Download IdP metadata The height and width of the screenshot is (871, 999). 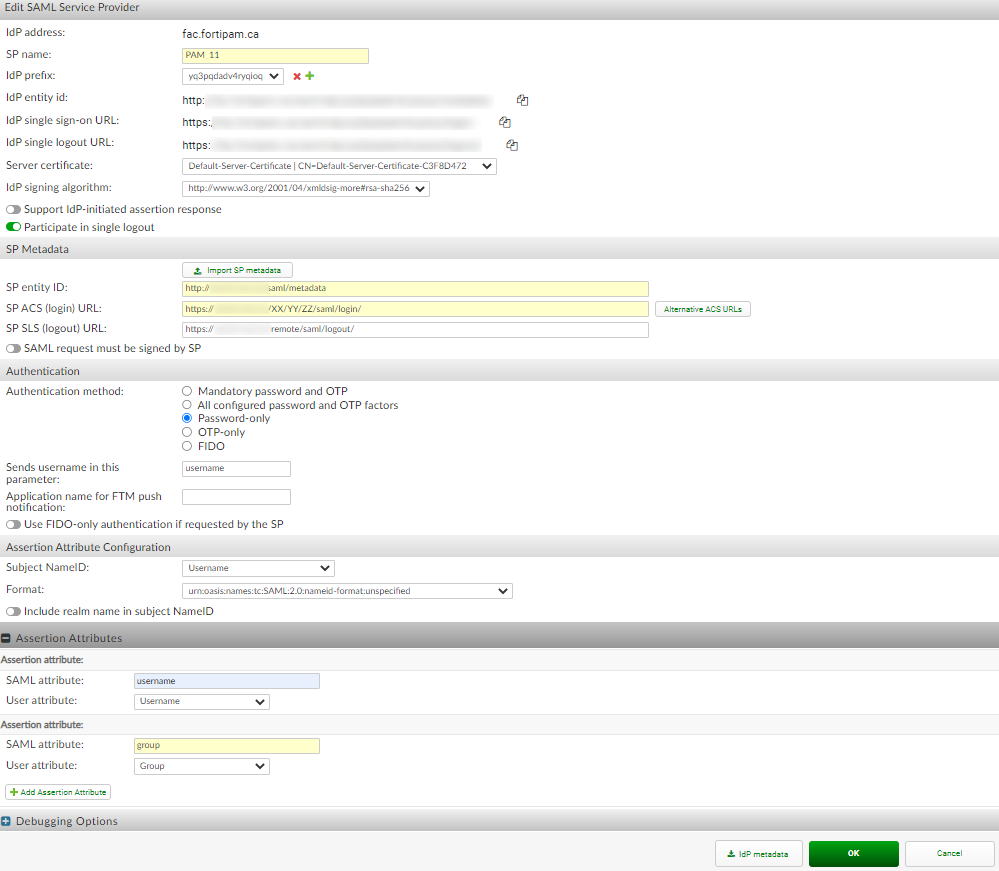pos(758,853)
